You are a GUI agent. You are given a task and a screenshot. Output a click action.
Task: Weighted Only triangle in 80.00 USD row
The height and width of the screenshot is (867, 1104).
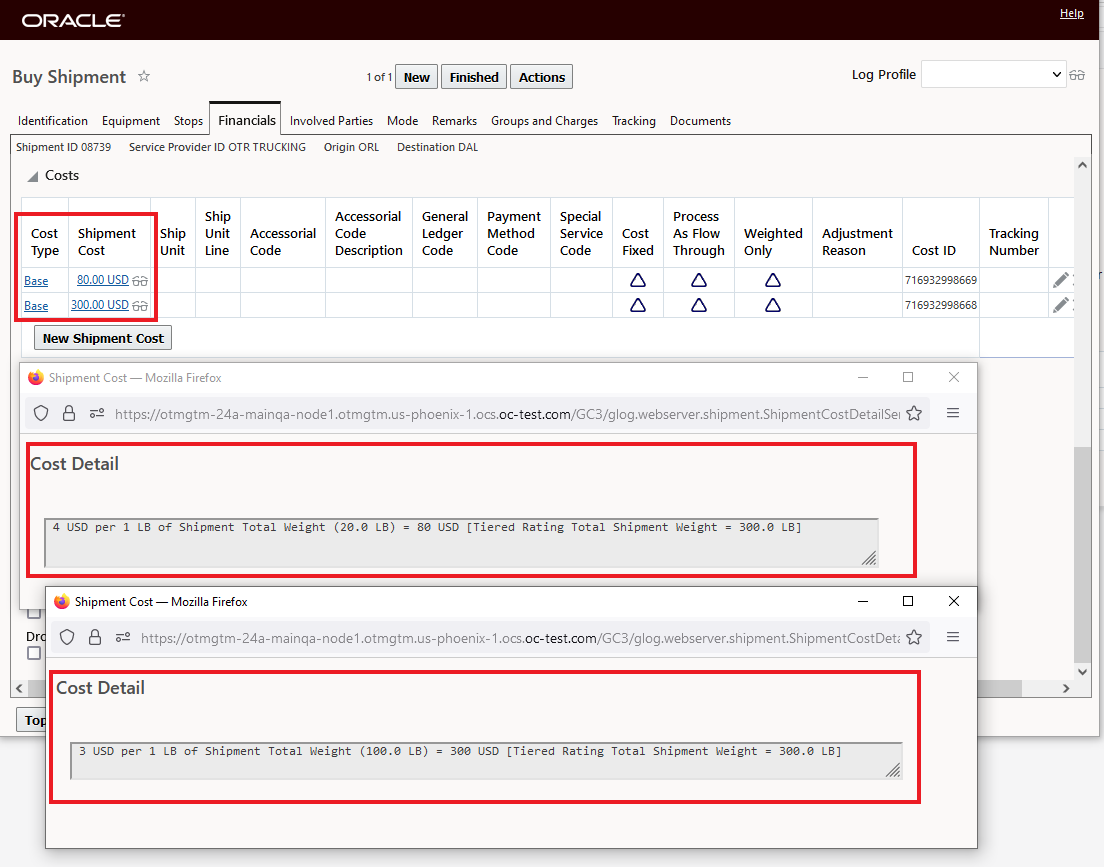tap(772, 280)
